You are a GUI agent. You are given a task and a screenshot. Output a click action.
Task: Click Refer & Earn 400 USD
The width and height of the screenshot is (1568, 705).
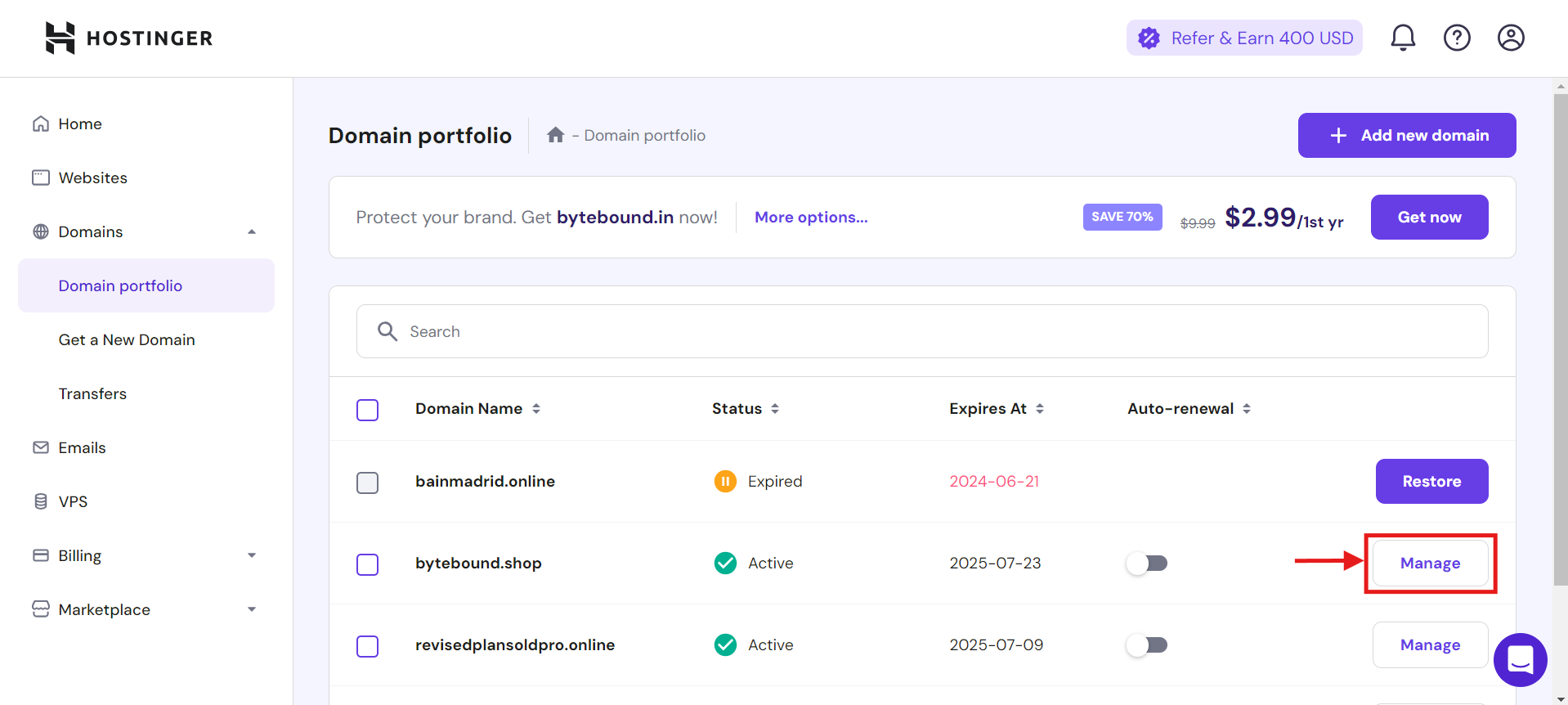pos(1244,38)
